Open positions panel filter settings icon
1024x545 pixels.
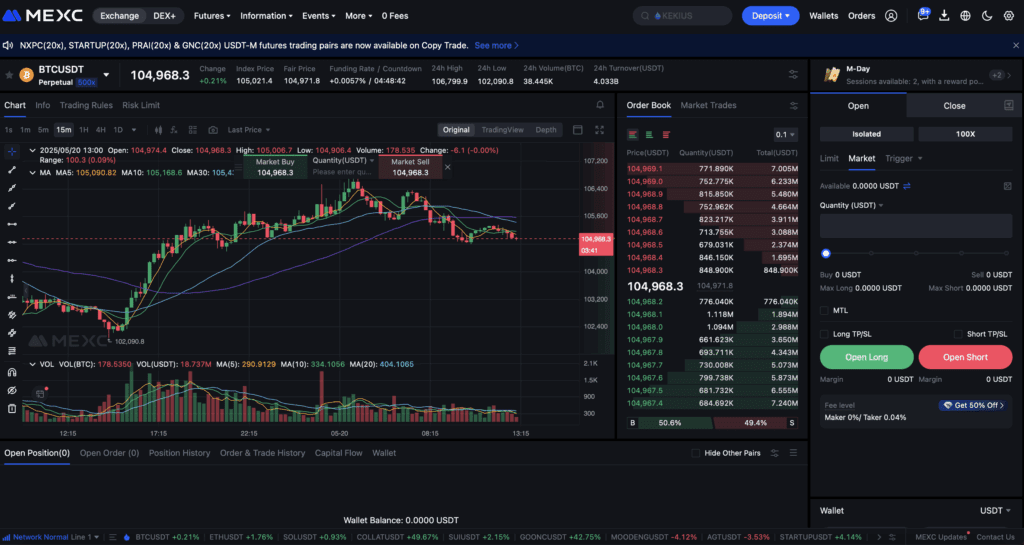[775, 453]
